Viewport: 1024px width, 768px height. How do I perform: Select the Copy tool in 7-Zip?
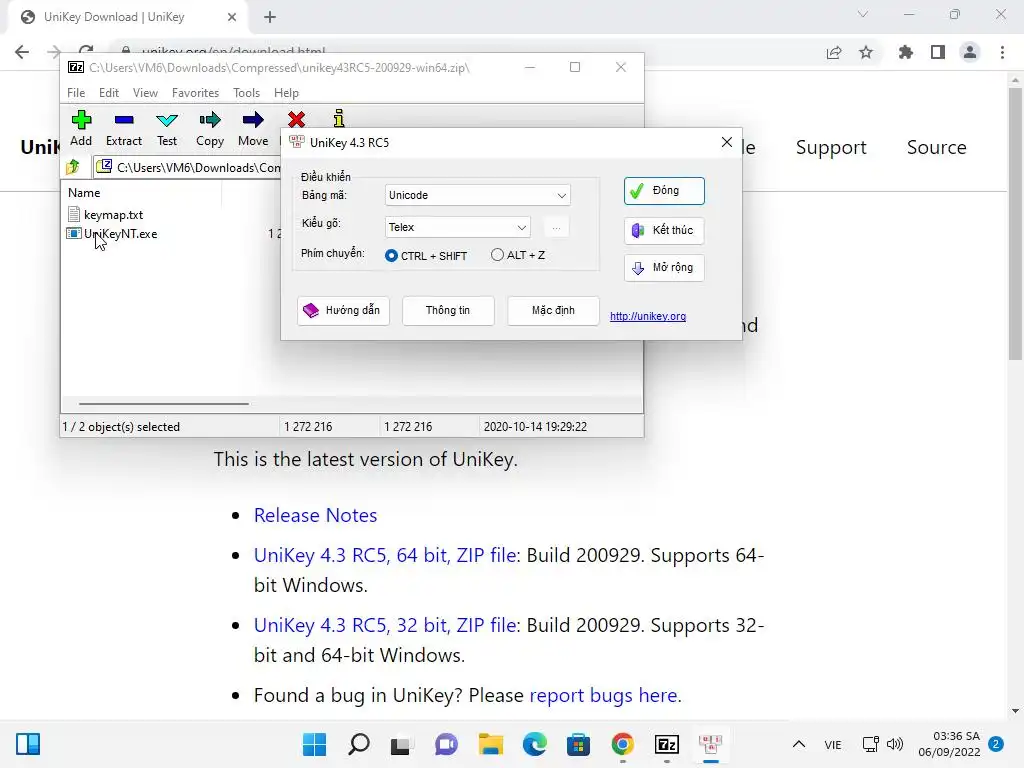click(210, 128)
